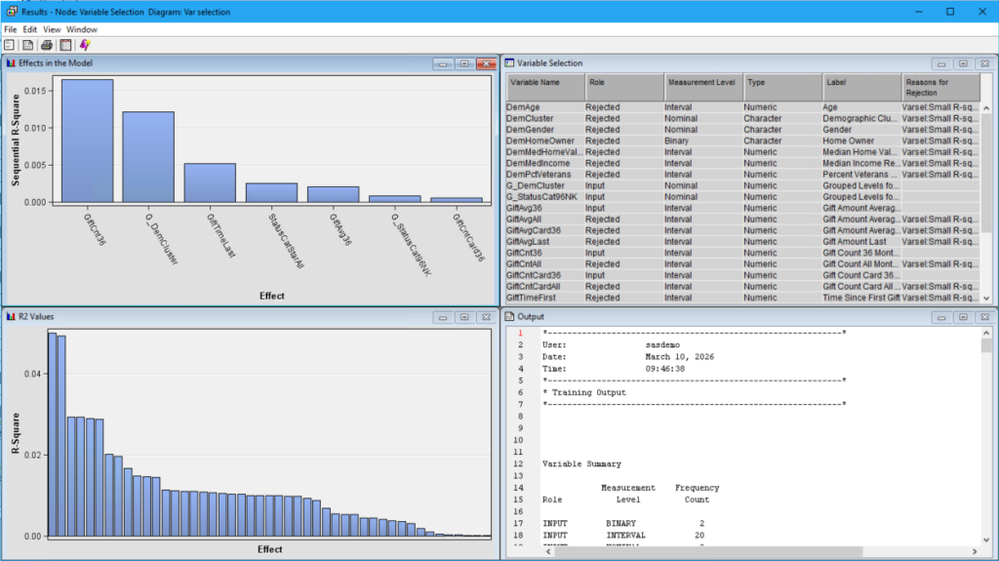Click the G_DemCluster bar in Effects chart
Viewport: 999px width, 561px height.
[x=148, y=157]
